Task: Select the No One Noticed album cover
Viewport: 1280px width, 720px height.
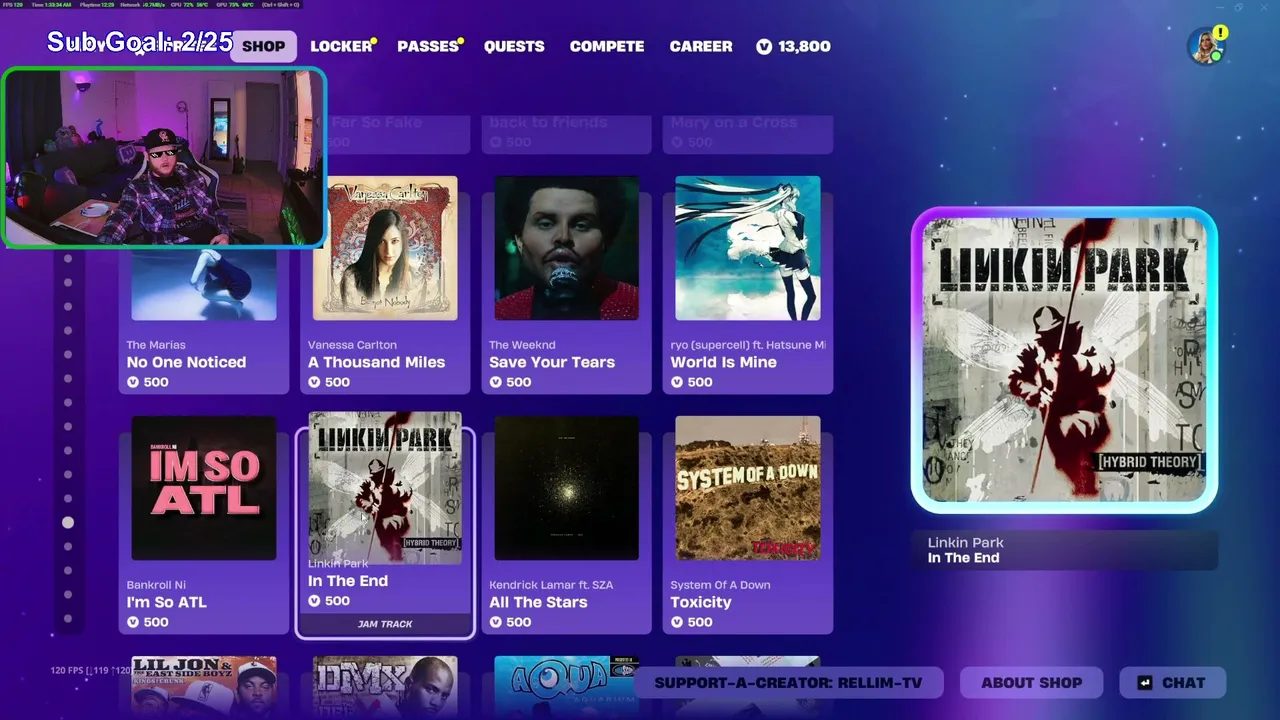Action: [204, 283]
